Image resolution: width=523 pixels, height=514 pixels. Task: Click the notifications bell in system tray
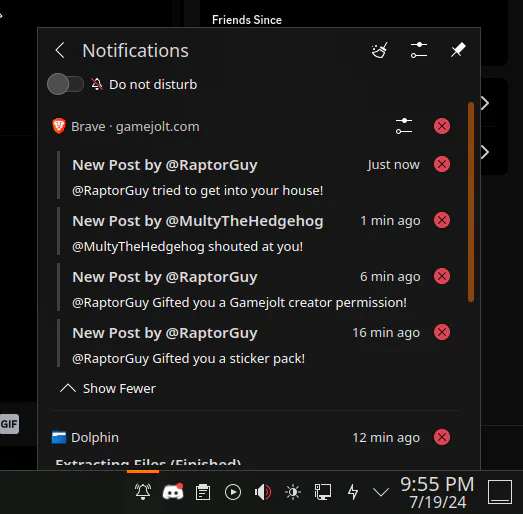(x=143, y=492)
